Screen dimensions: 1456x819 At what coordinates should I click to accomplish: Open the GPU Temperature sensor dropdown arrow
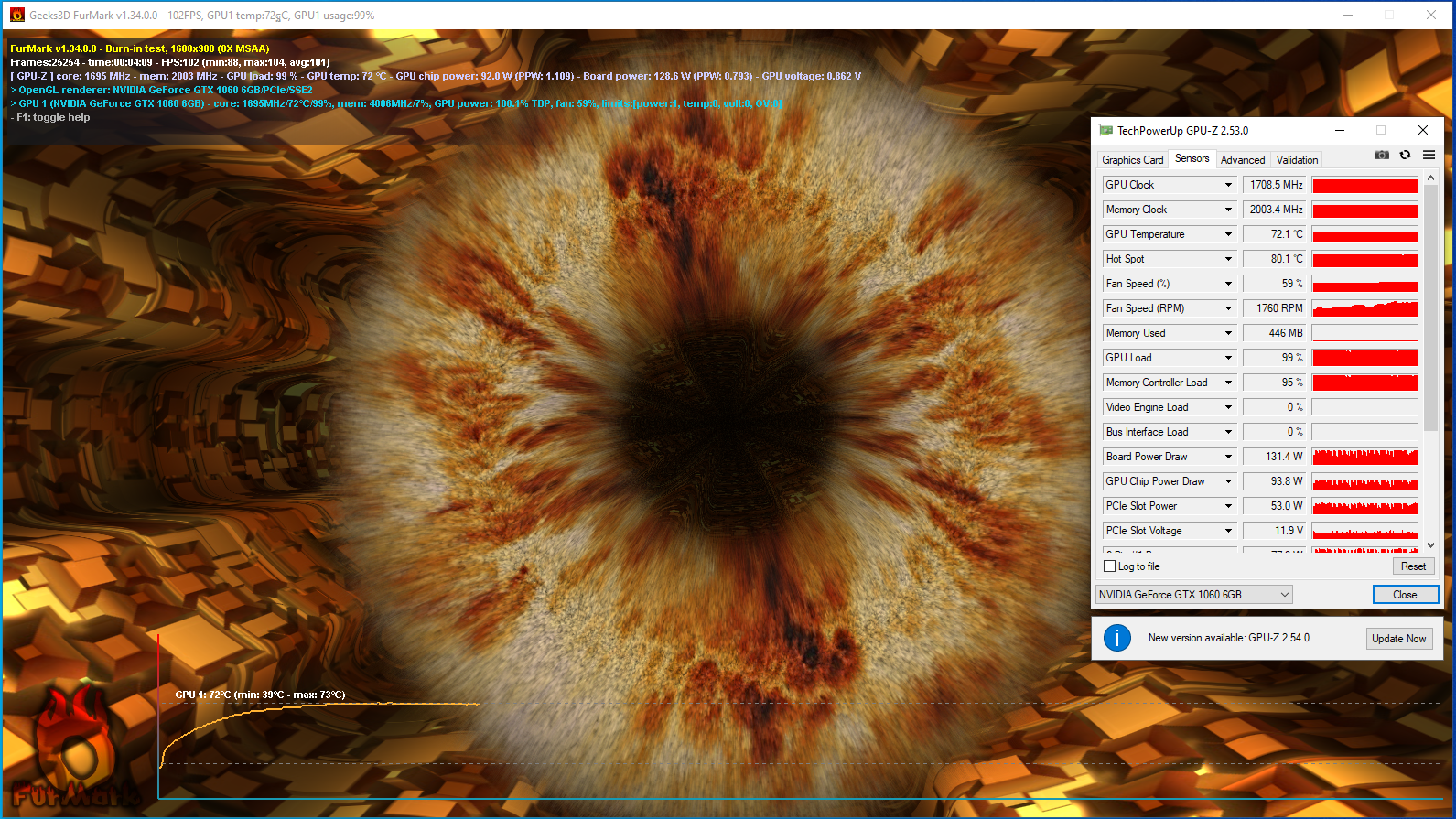(x=1228, y=234)
